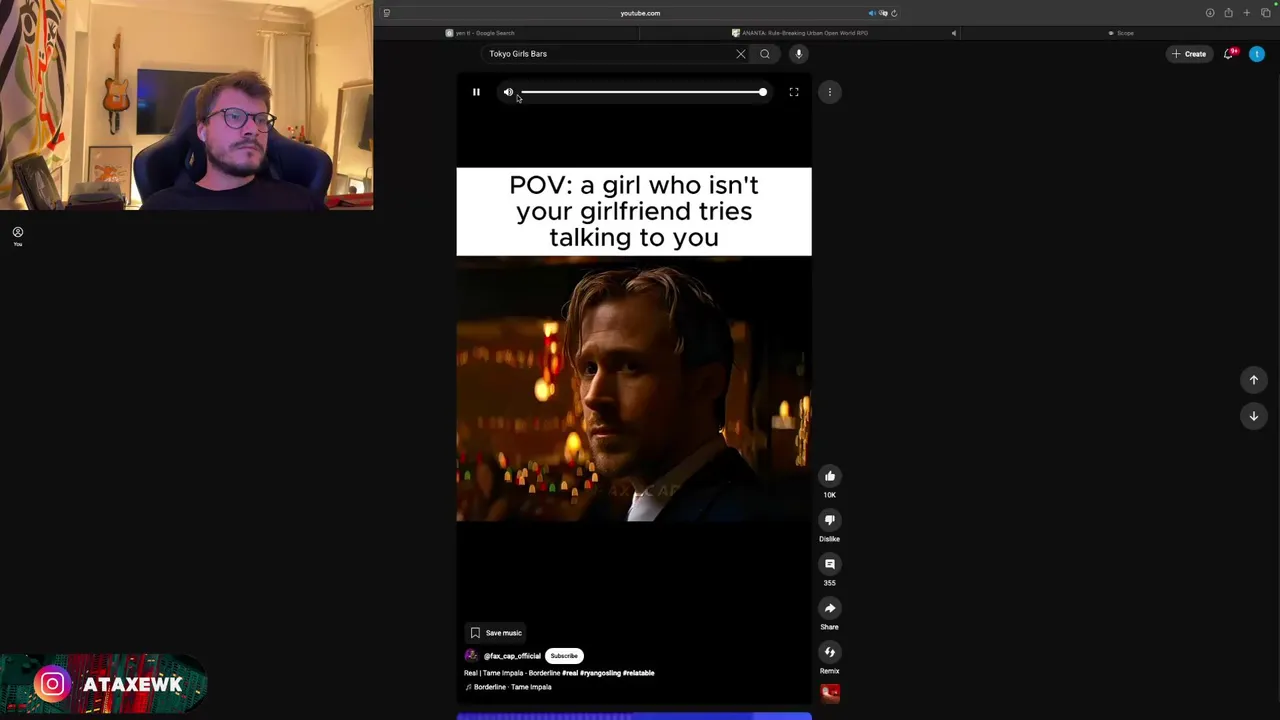Open the Safari share menu
1280x720 pixels.
pyautogui.click(x=1228, y=13)
